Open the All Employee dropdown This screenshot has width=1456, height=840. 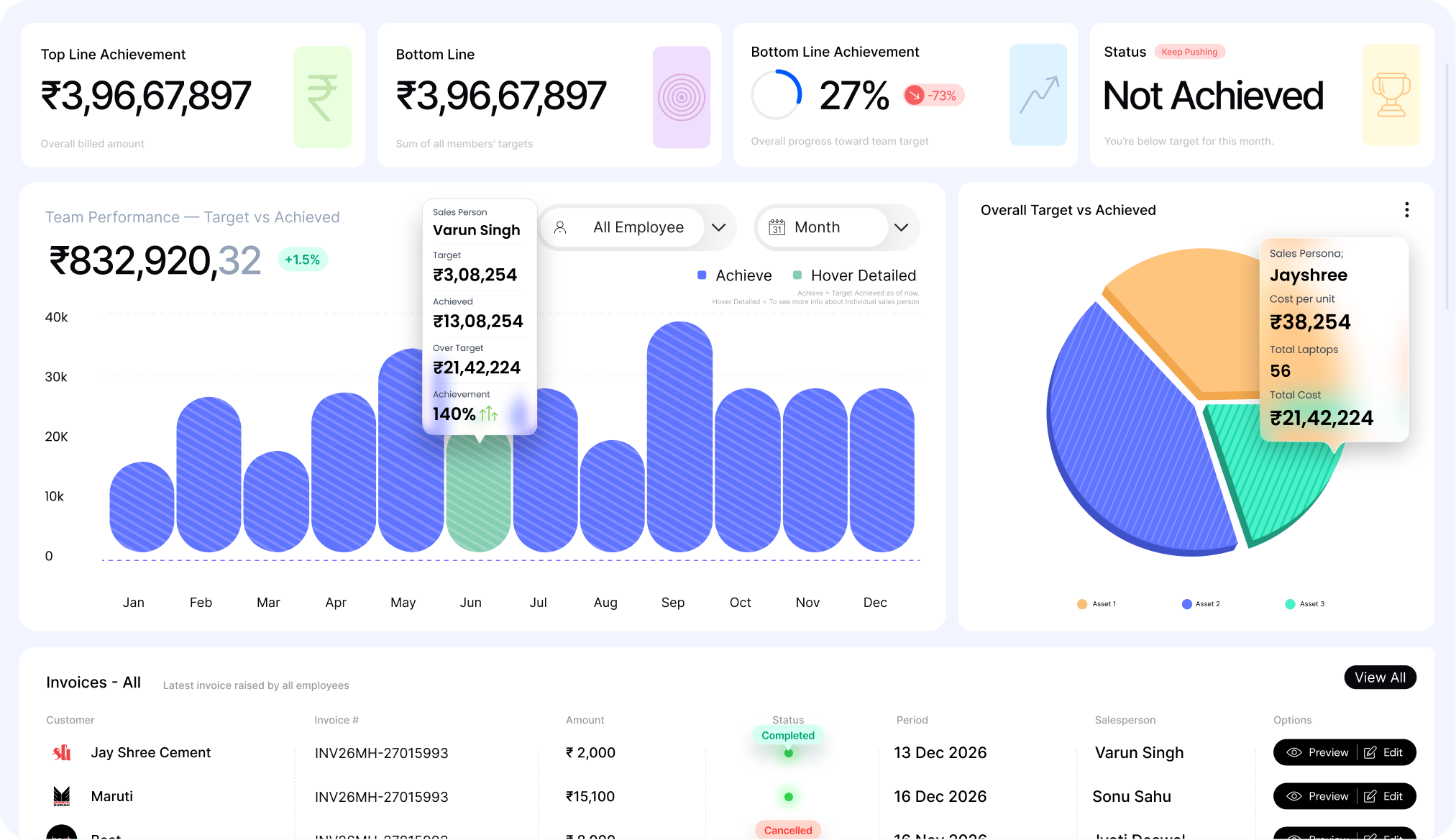[x=638, y=227]
